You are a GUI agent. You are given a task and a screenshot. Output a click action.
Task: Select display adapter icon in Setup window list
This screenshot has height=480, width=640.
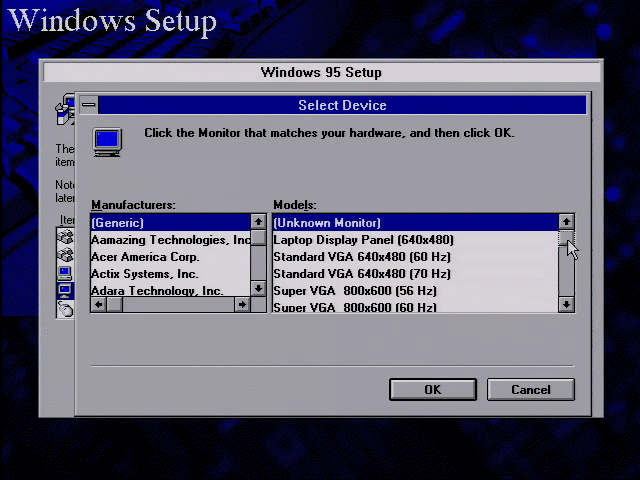[66, 273]
